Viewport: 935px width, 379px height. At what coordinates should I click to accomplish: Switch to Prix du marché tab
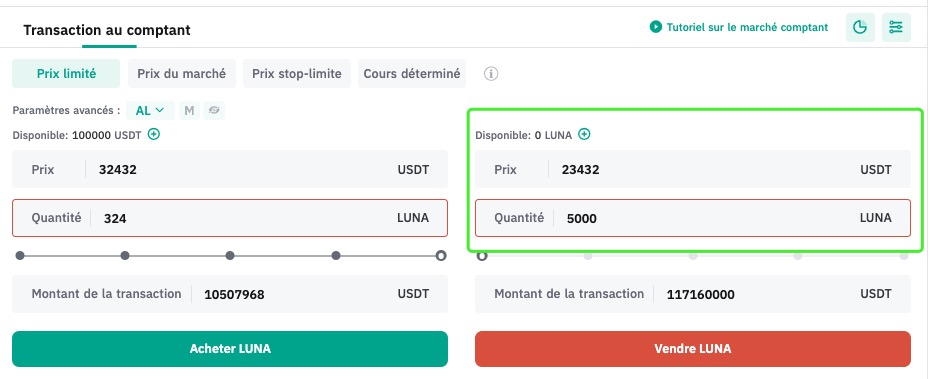pyautogui.click(x=181, y=74)
